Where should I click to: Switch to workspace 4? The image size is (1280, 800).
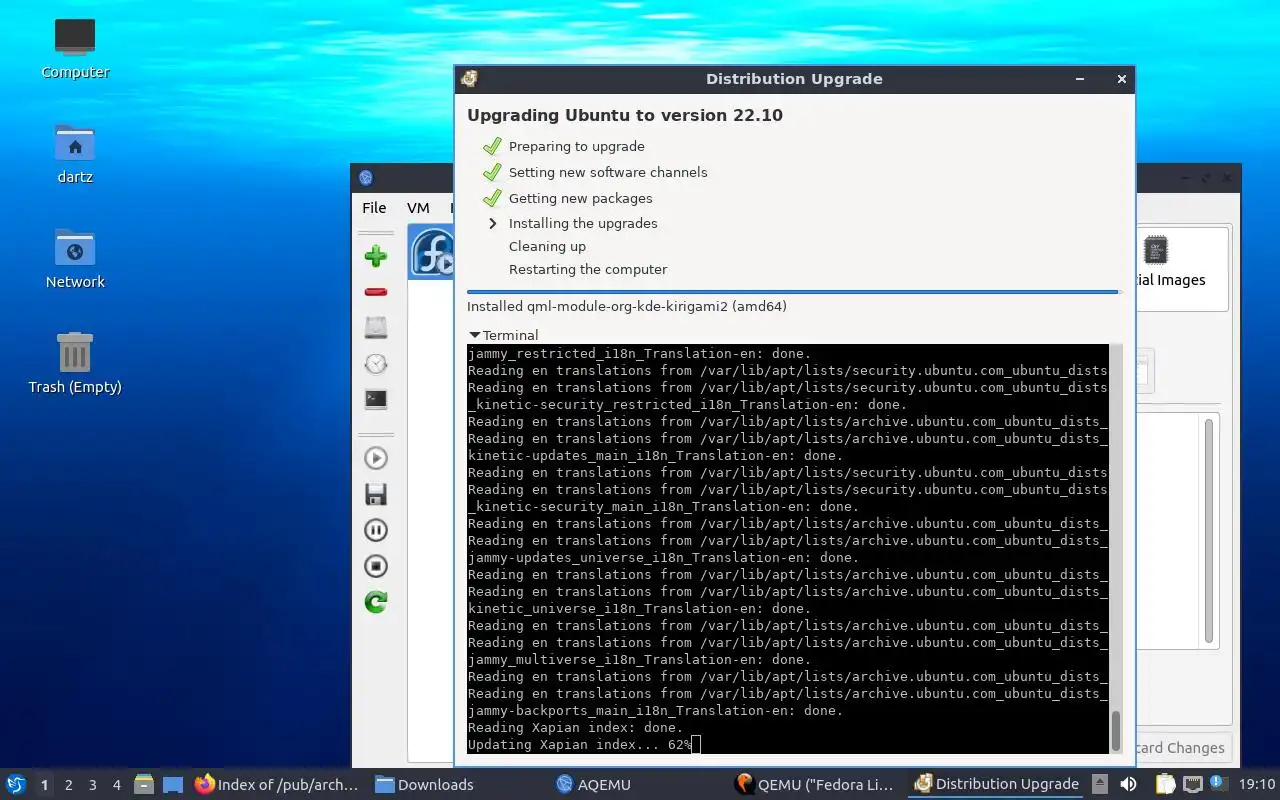[x=117, y=785]
